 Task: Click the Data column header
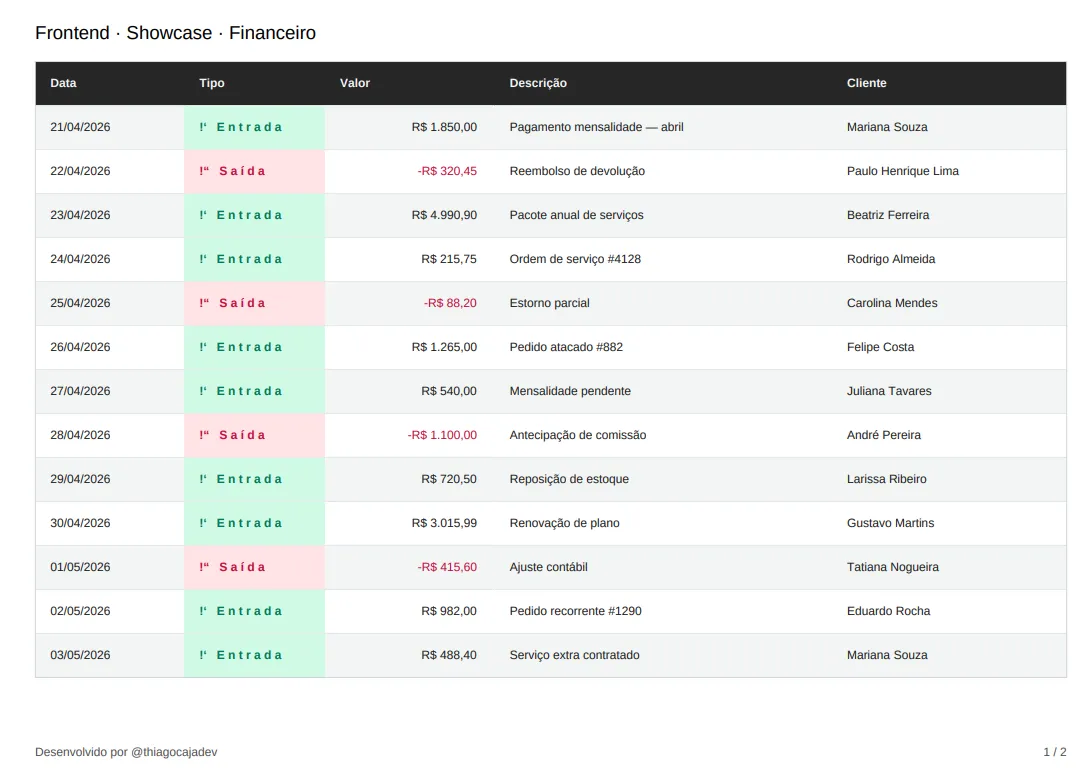pos(63,83)
